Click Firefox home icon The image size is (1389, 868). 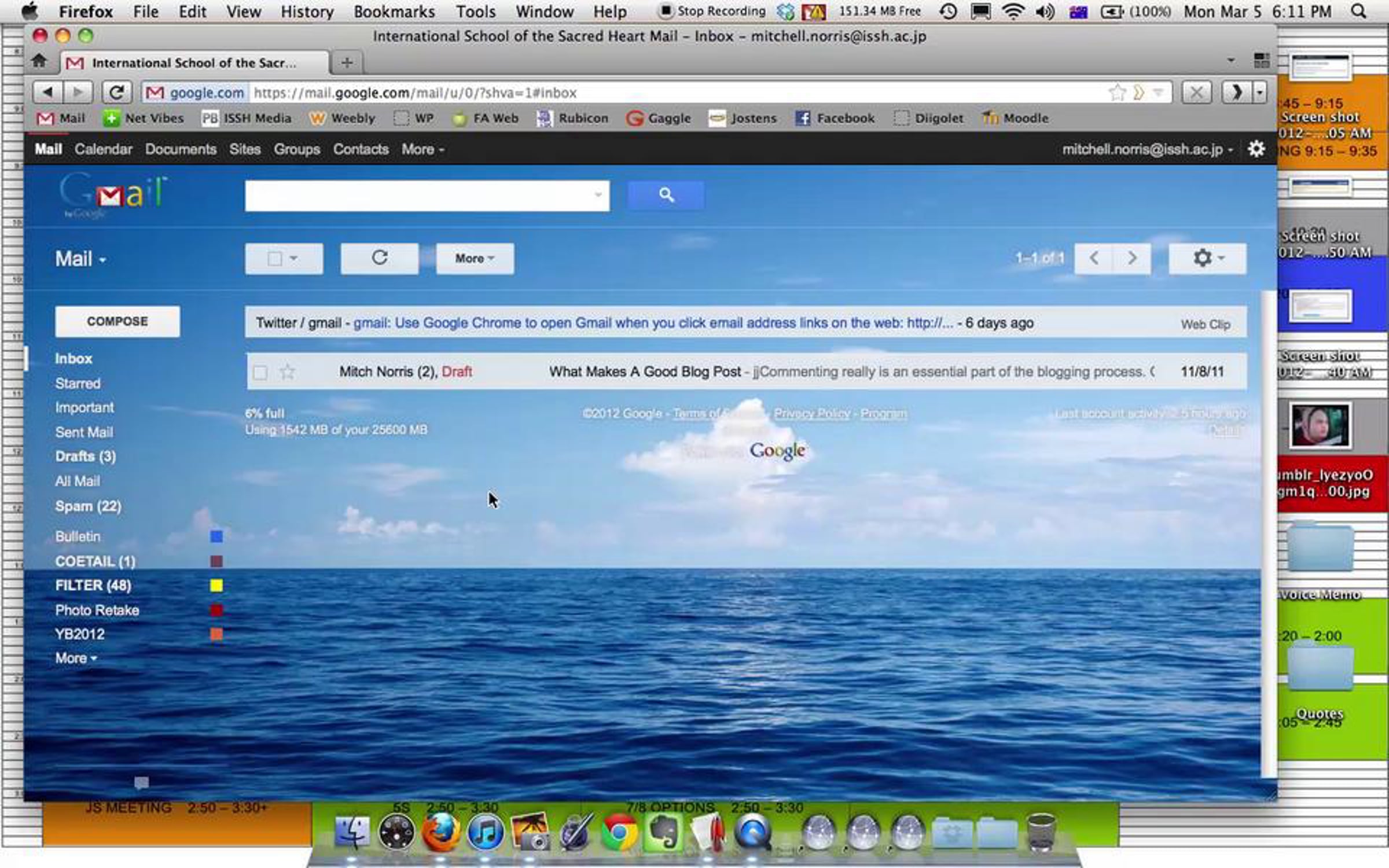tap(39, 61)
